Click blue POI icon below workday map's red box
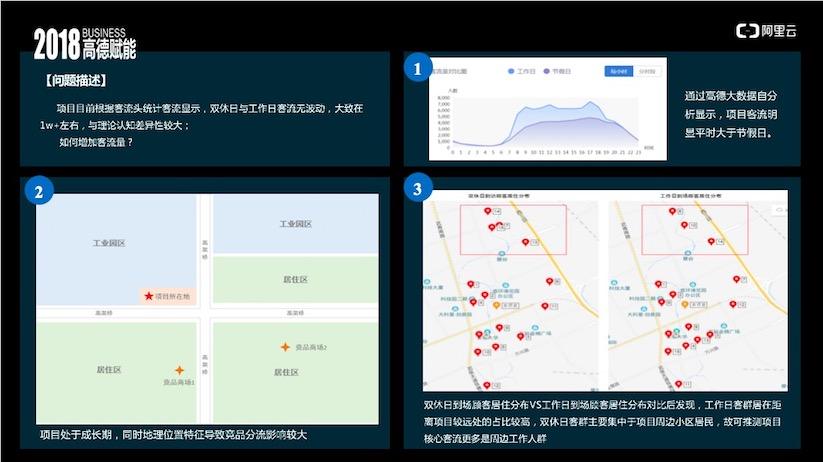 point(688,253)
